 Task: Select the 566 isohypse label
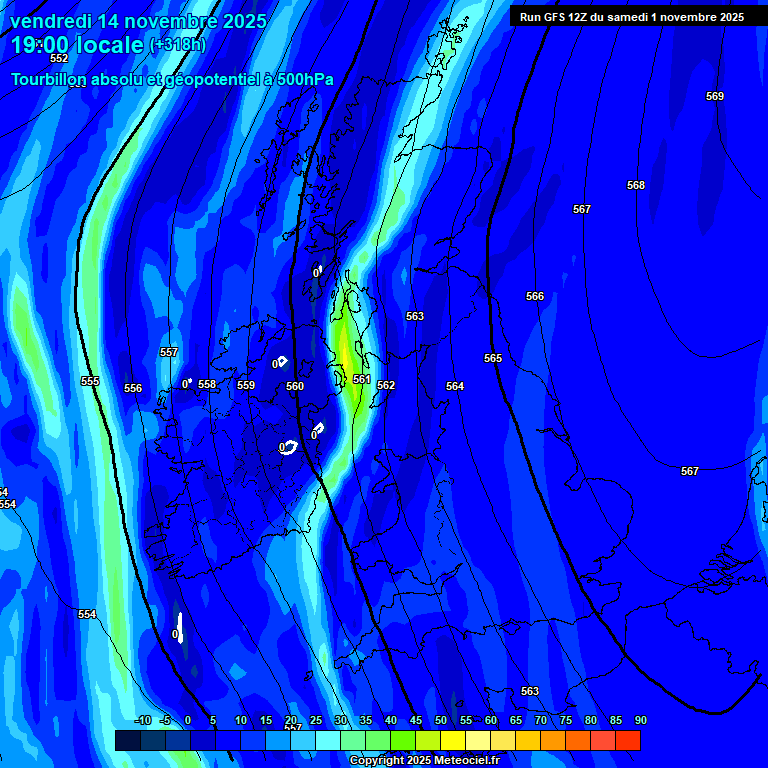[535, 297]
